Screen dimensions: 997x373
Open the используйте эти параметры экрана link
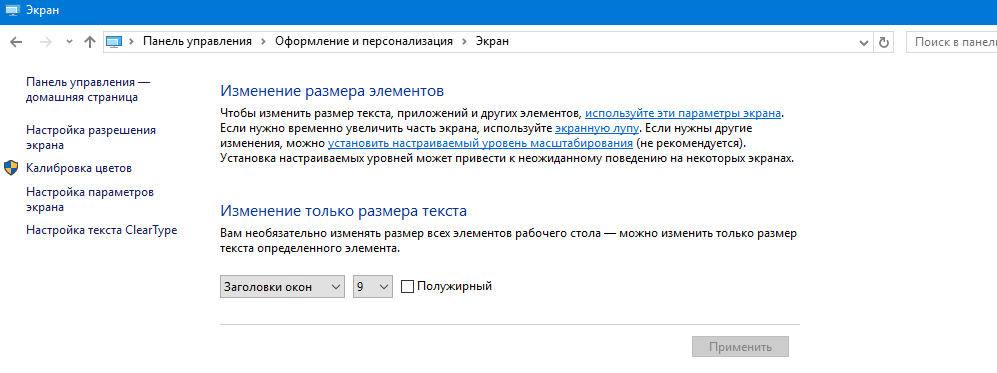point(683,114)
